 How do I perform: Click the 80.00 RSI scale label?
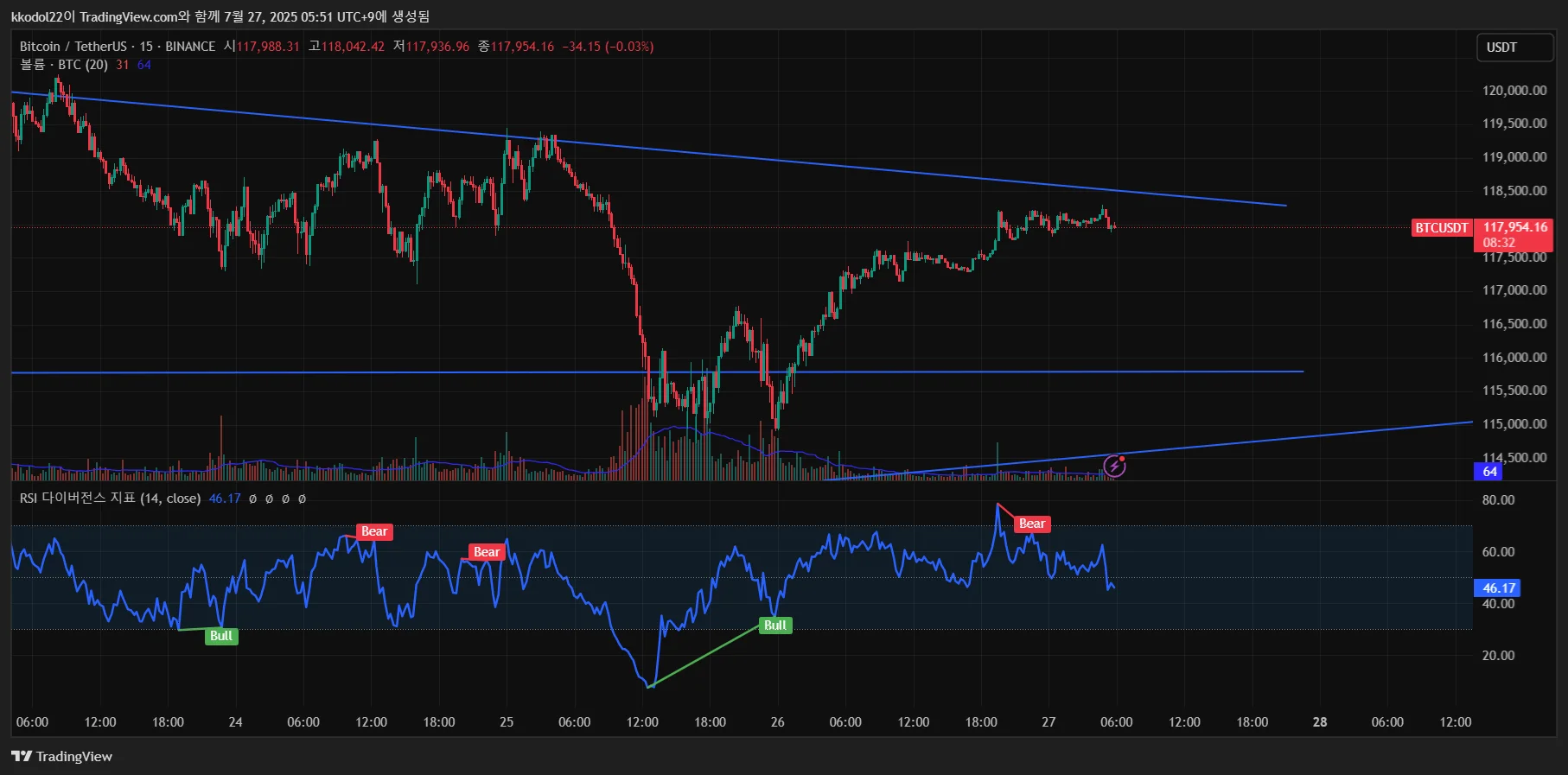coord(1498,500)
